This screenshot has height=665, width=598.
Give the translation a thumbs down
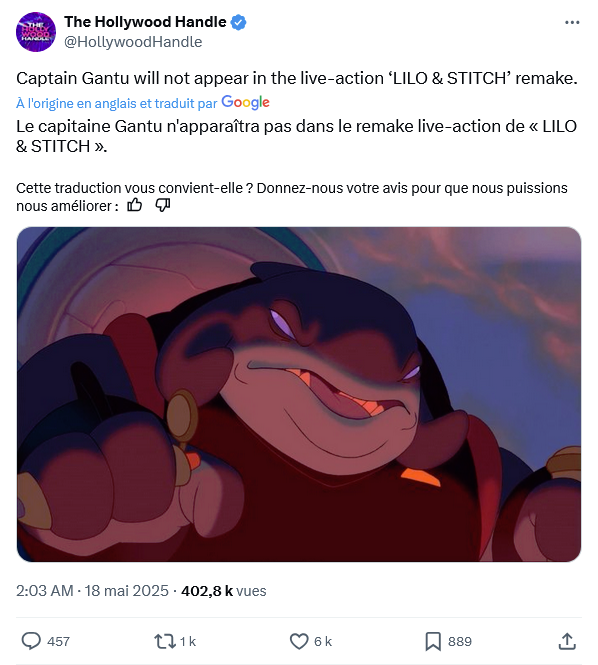162,205
